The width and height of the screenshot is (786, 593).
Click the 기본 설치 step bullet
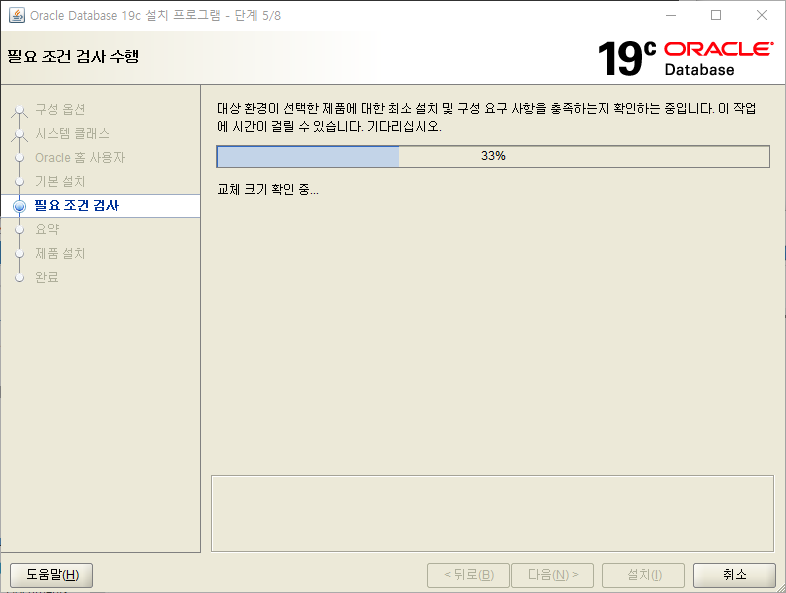pos(20,181)
